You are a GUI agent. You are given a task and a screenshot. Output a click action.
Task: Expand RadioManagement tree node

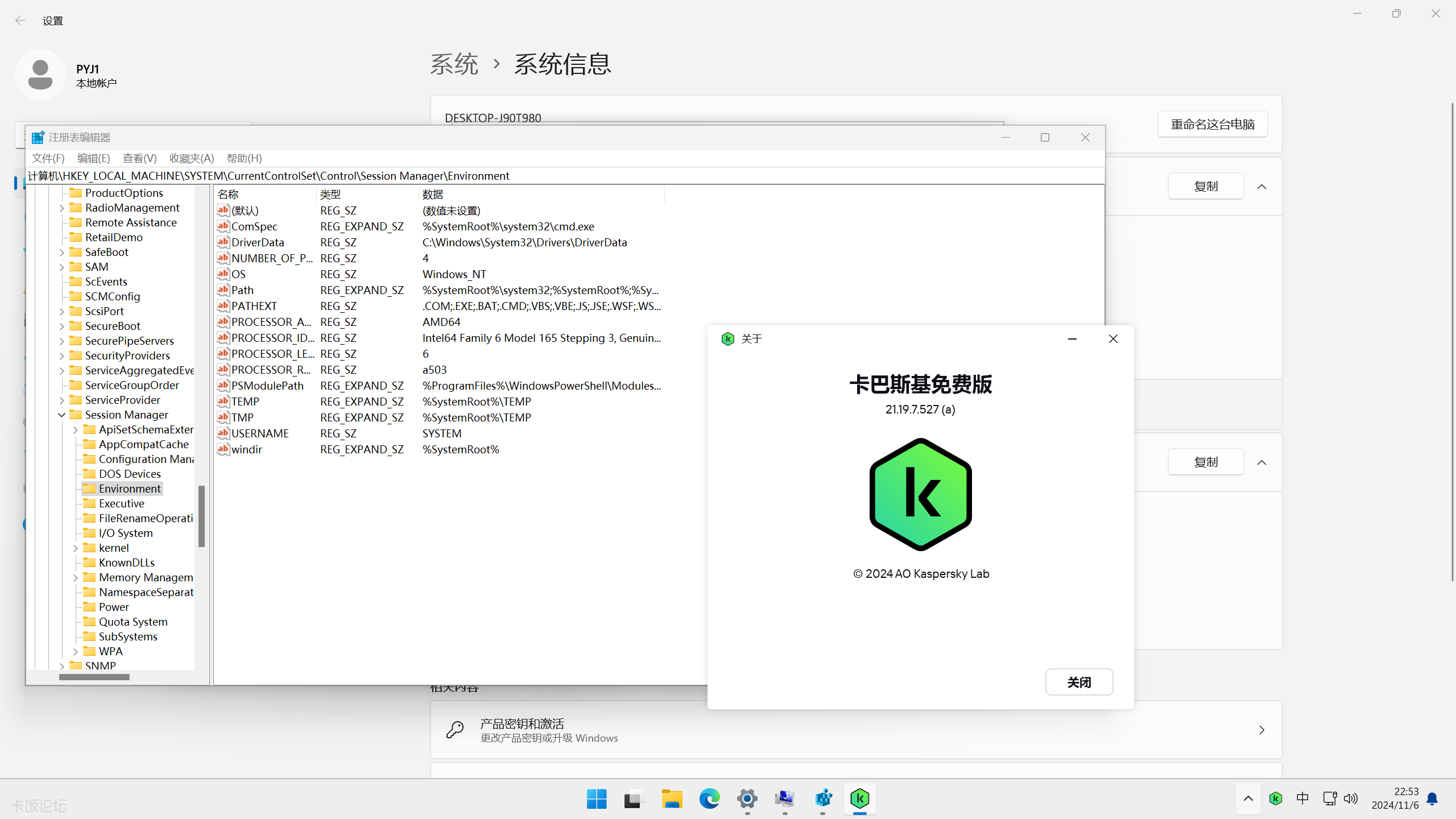click(61, 208)
